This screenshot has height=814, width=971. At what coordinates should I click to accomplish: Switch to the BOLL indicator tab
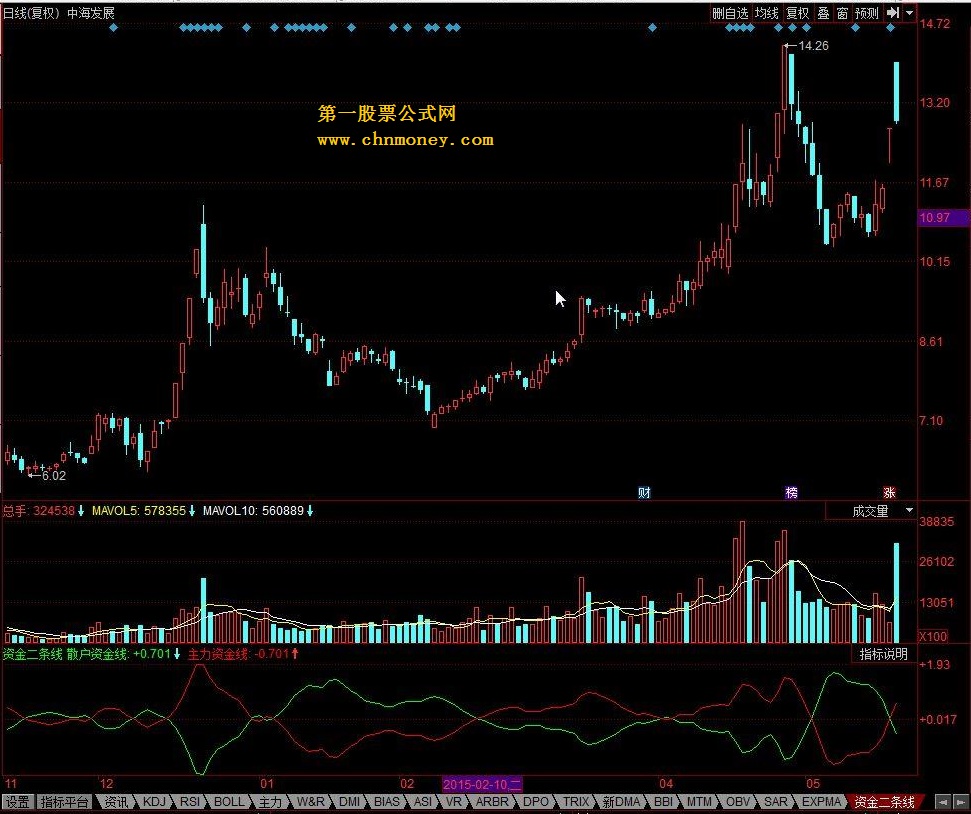229,802
